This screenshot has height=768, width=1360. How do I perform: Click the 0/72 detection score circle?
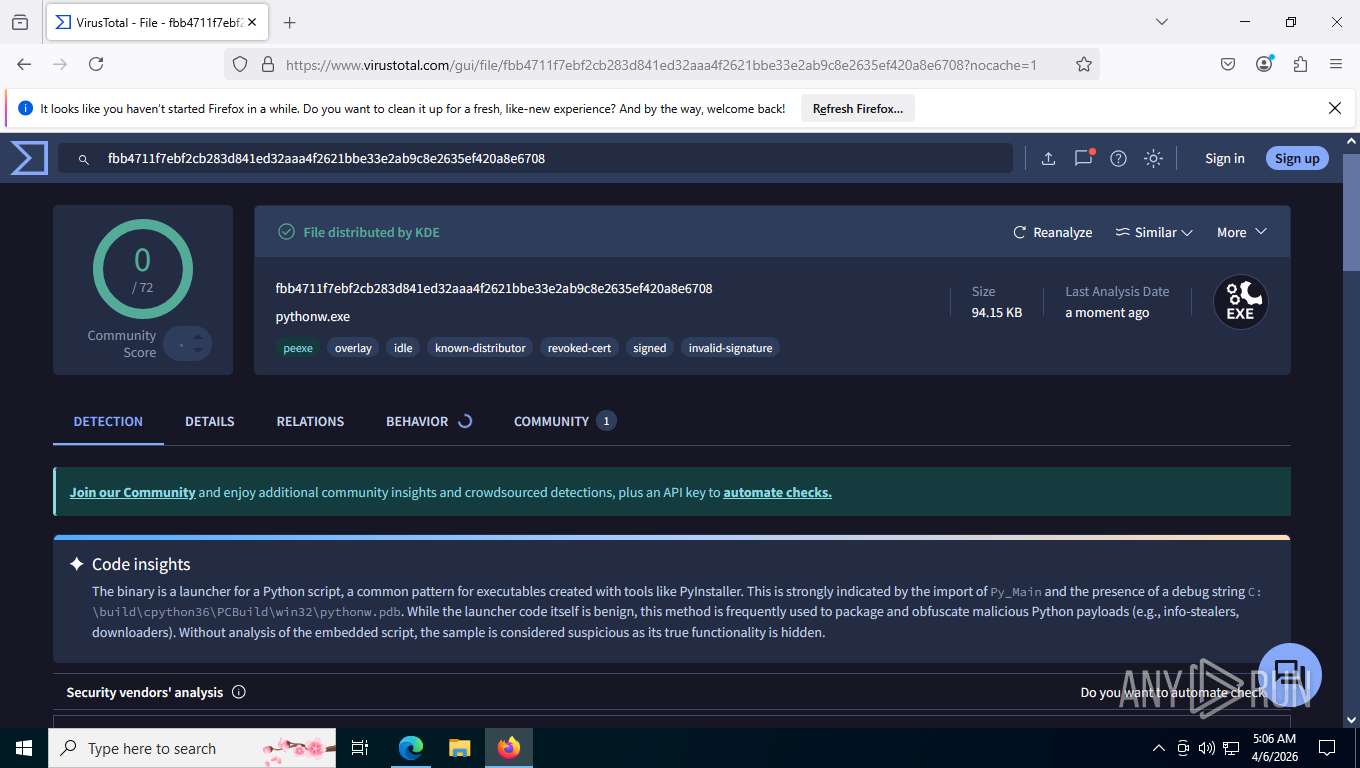point(142,269)
